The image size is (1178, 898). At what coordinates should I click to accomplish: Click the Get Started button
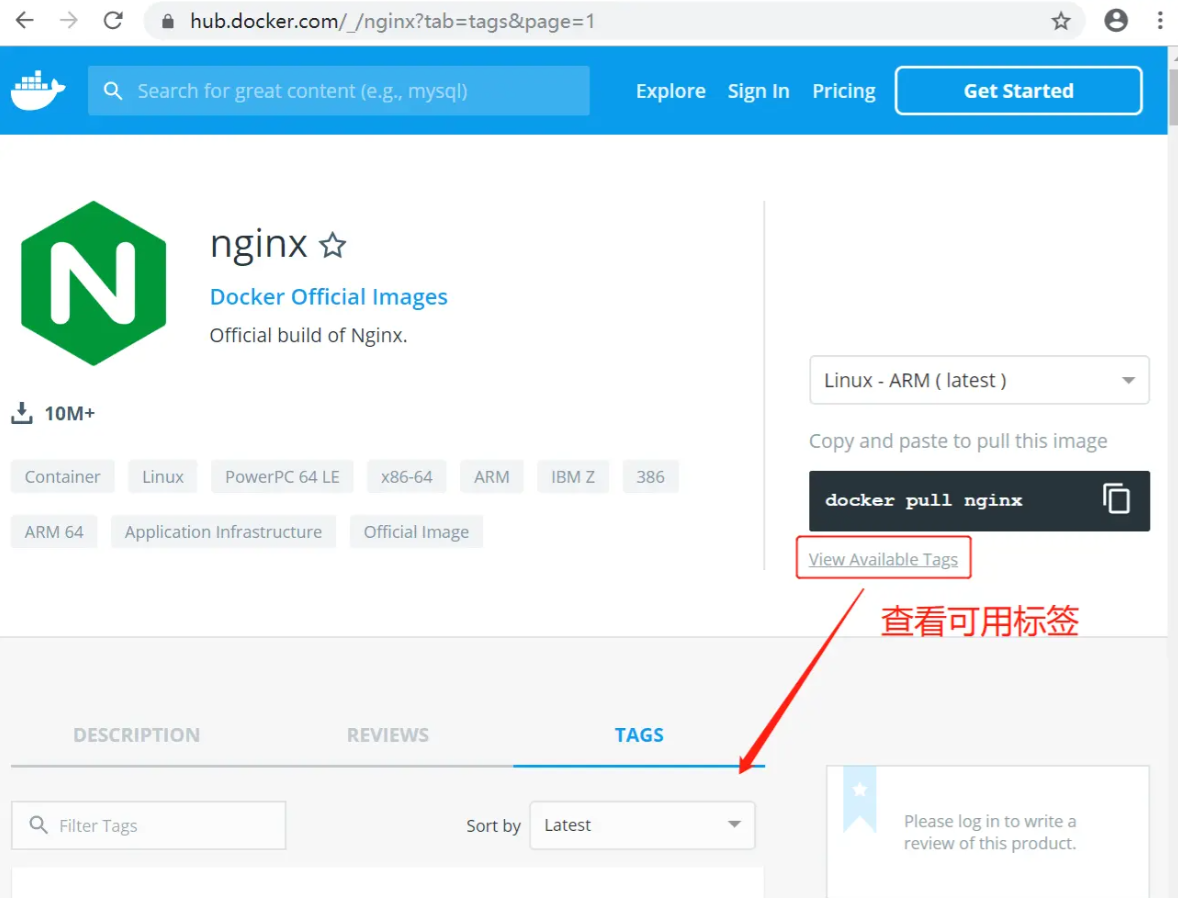coord(1018,91)
